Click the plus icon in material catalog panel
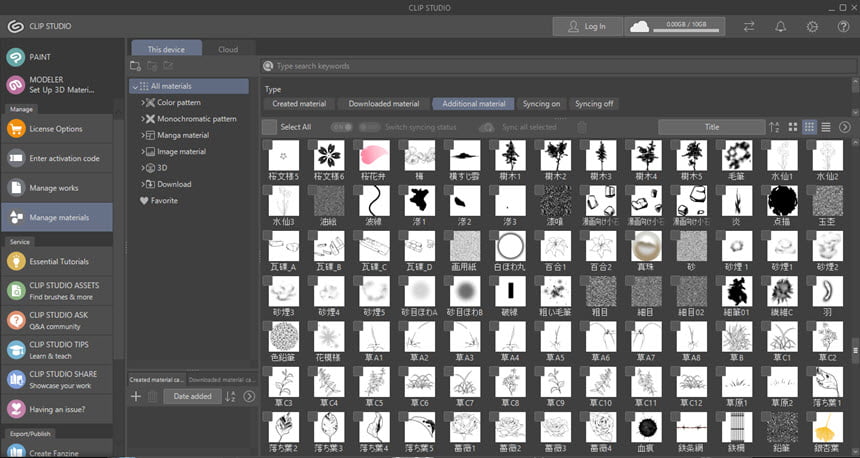The image size is (860, 458). pyautogui.click(x=136, y=397)
